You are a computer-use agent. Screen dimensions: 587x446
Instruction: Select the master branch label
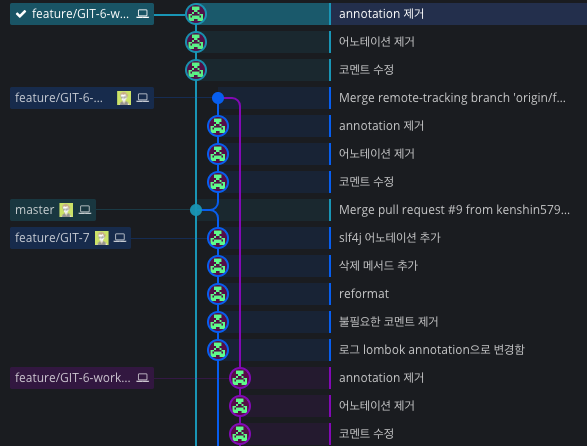click(x=53, y=210)
